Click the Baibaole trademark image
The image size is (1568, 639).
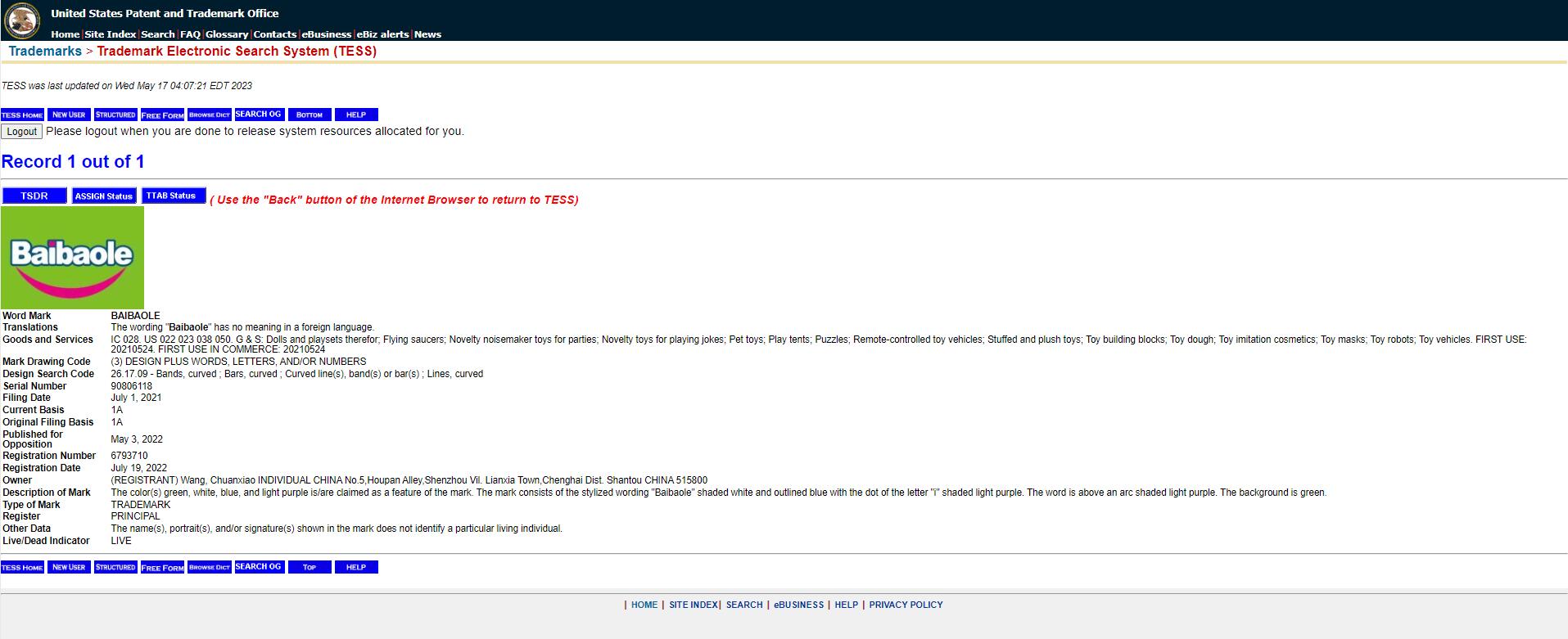(72, 258)
